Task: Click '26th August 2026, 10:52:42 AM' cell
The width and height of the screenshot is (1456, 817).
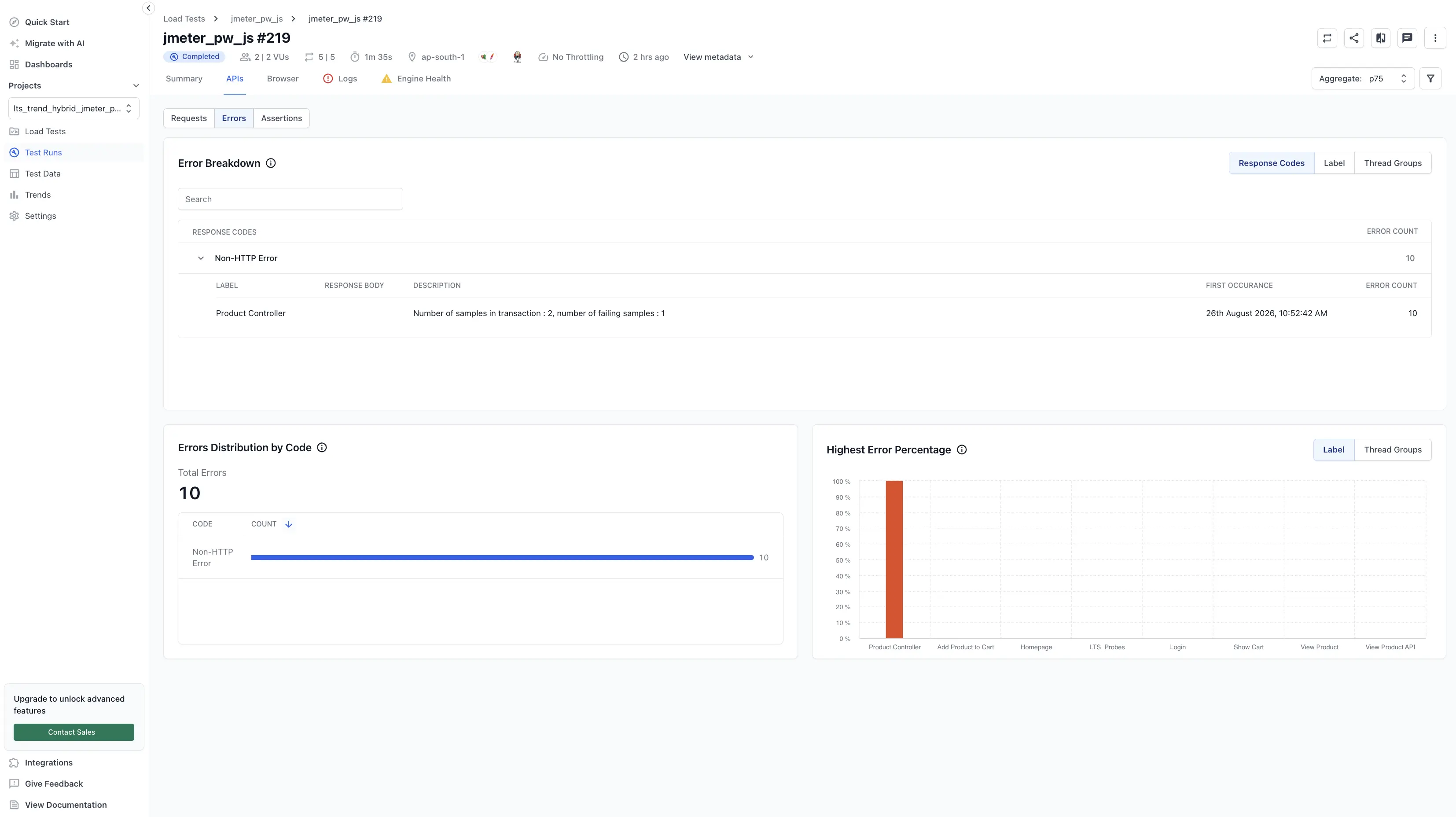Action: 1266,313
